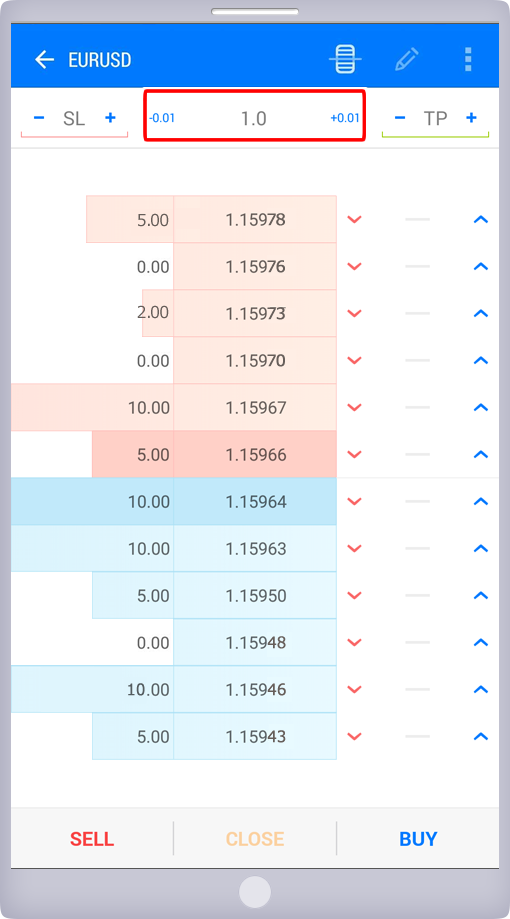The width and height of the screenshot is (510, 919).
Task: Decrease take profit with TP minus
Action: (x=400, y=118)
